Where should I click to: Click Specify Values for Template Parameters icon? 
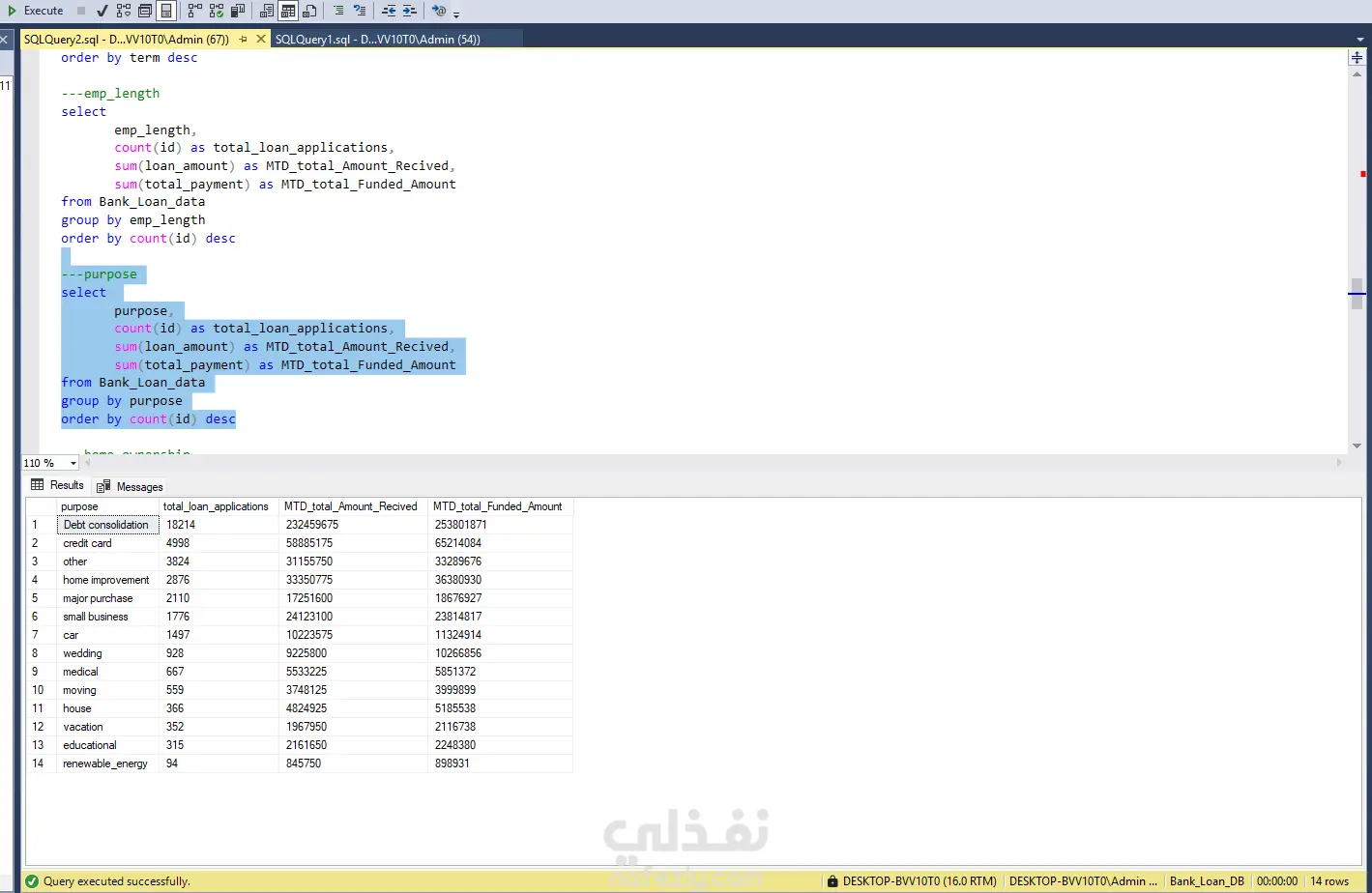pyautogui.click(x=439, y=11)
